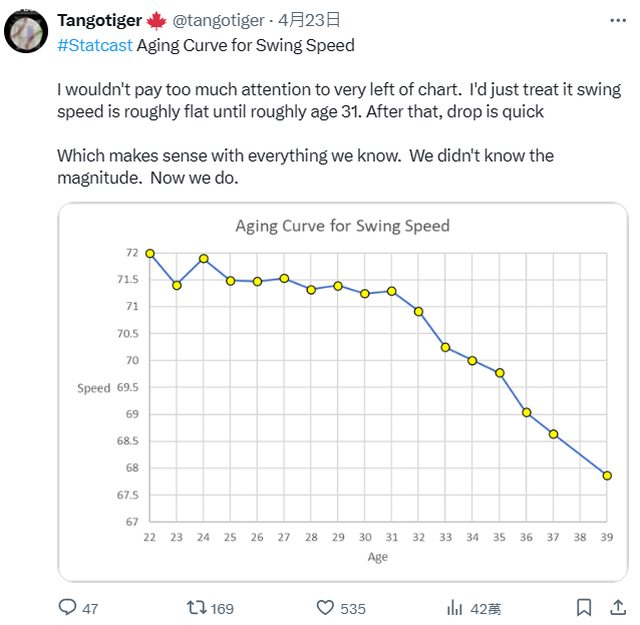Click the yellow data point at age 22
Image resolution: width=640 pixels, height=625 pixels.
tap(150, 253)
